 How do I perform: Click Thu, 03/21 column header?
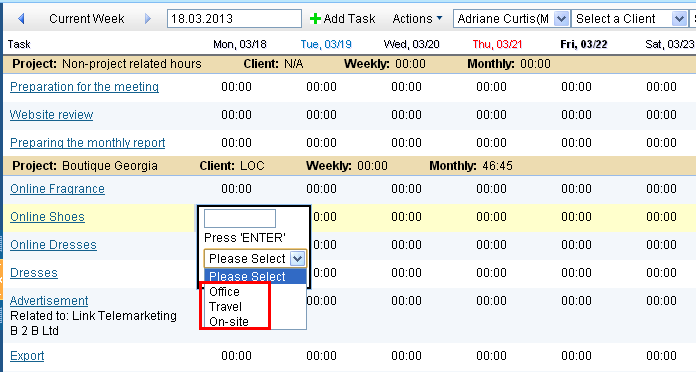[497, 44]
